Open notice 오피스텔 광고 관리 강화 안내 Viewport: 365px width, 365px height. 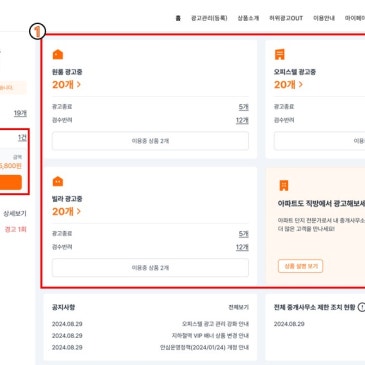215,324
